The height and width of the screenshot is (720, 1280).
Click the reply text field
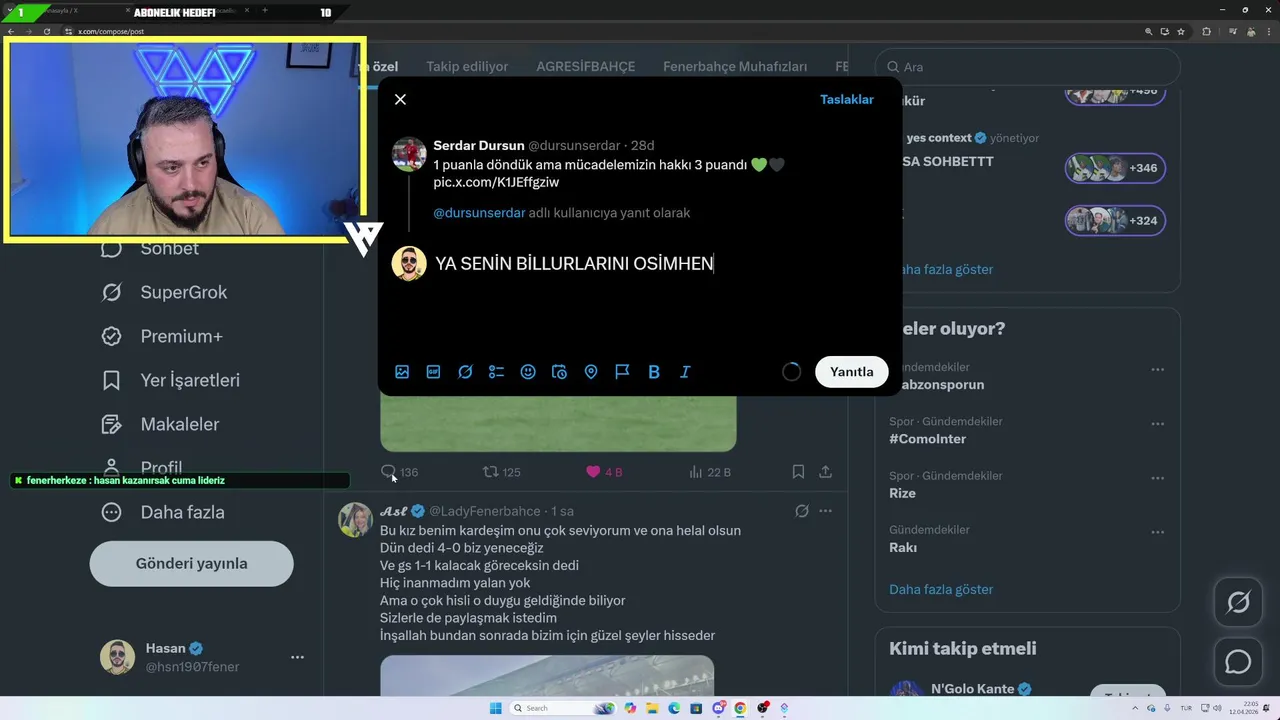[660, 264]
